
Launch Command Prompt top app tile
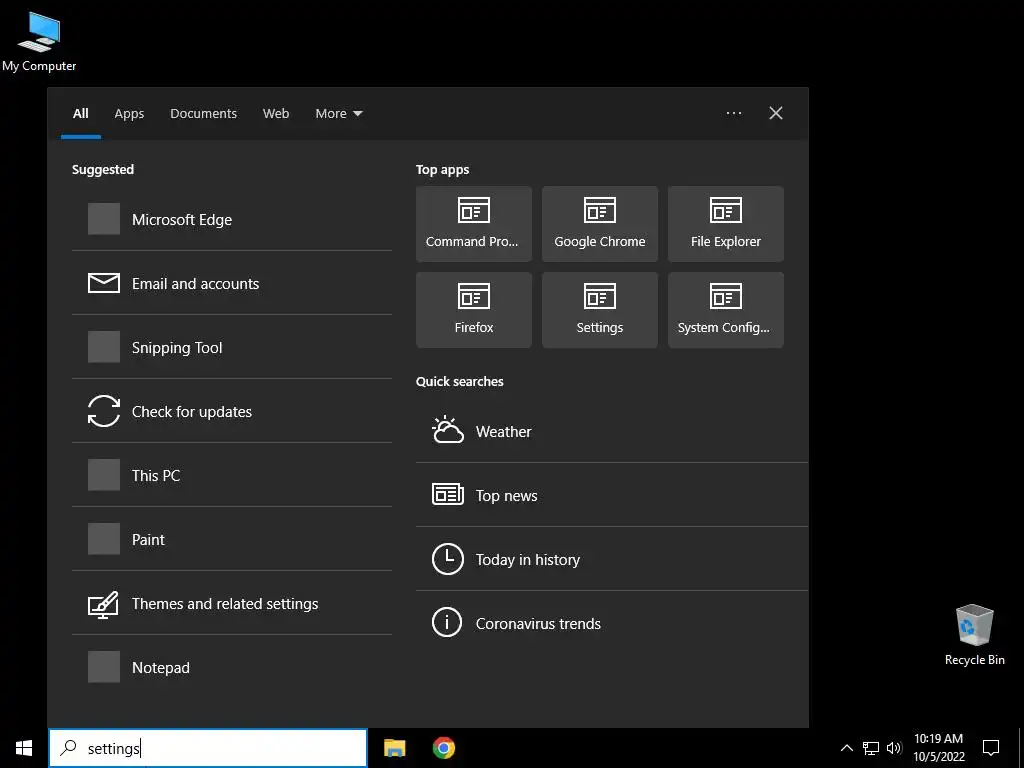473,224
